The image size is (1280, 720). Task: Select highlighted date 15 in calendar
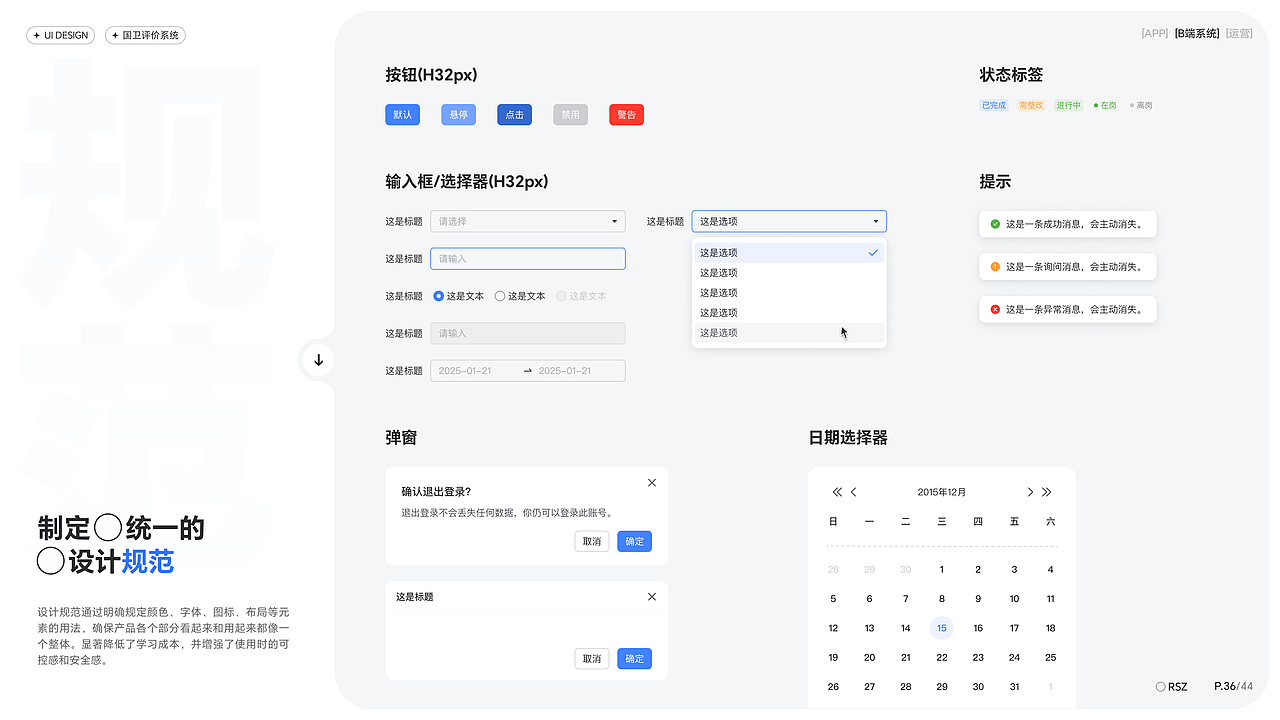click(942, 628)
